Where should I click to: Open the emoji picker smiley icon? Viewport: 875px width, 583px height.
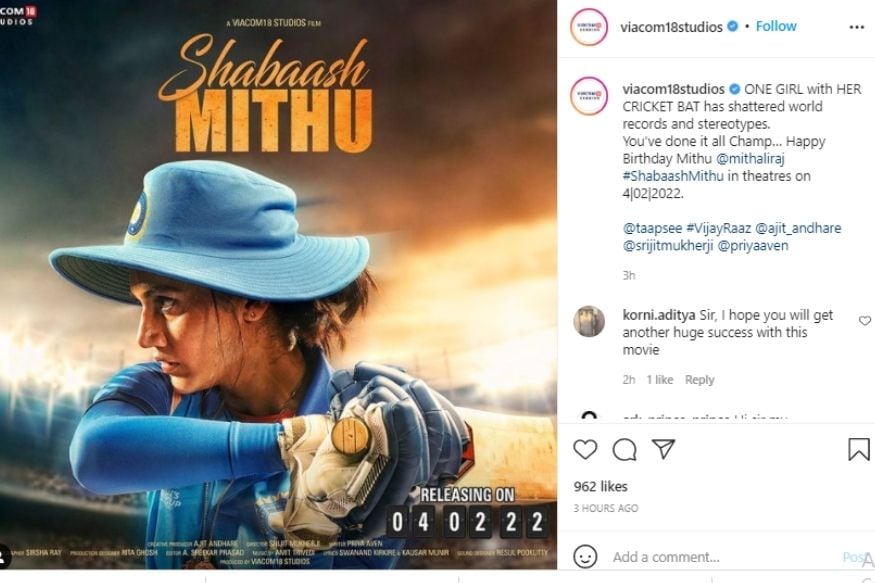click(585, 557)
